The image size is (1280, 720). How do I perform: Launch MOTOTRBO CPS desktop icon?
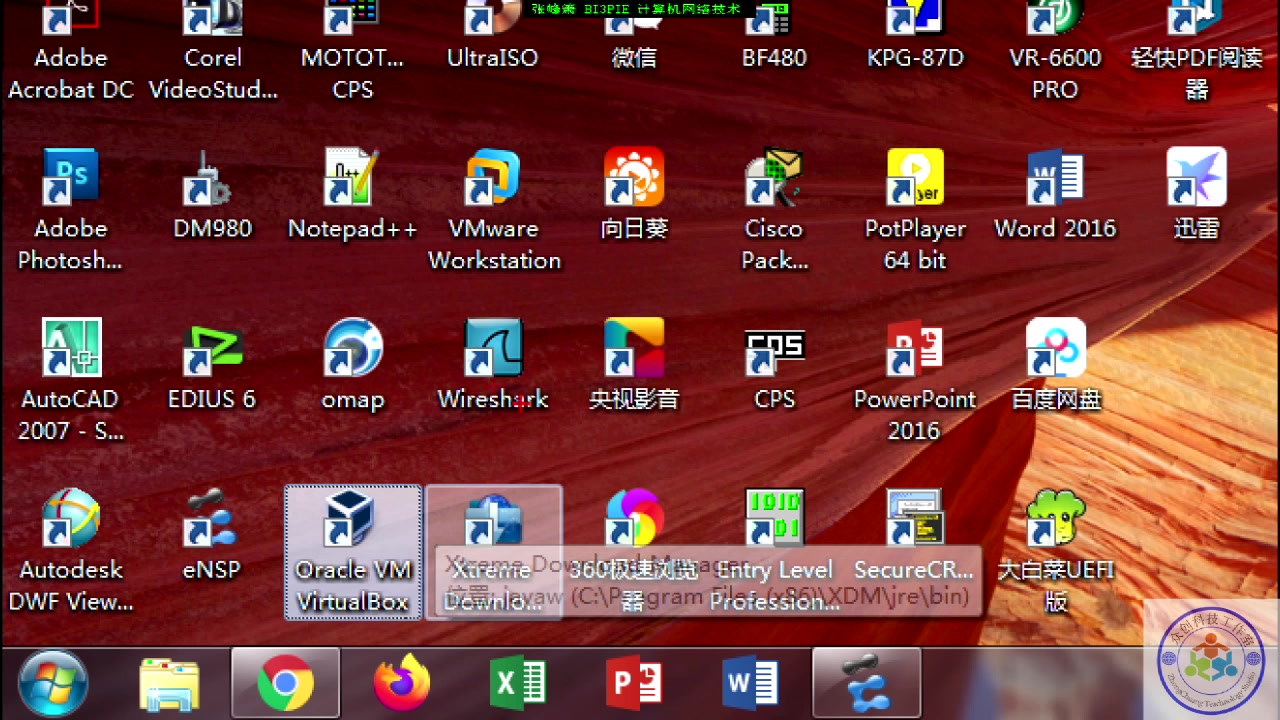[353, 50]
